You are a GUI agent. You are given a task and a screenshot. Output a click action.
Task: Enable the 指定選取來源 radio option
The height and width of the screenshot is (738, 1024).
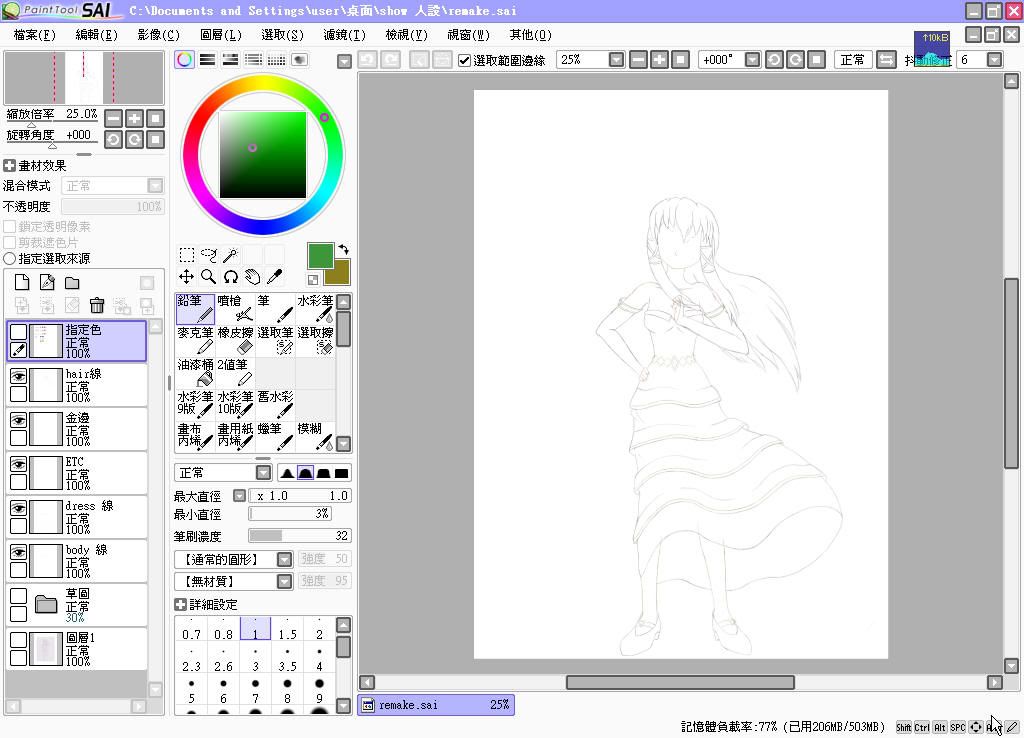[x=10, y=259]
